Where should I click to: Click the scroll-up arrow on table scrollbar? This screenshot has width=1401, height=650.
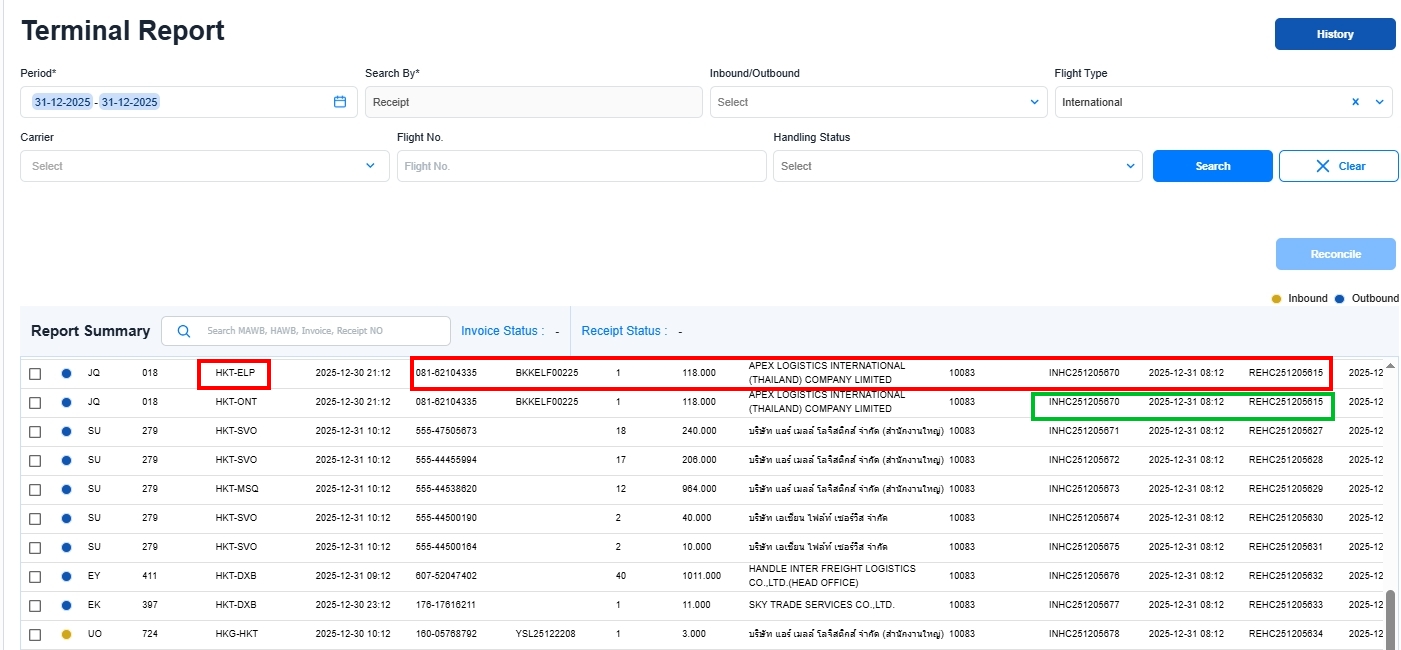click(x=1389, y=366)
